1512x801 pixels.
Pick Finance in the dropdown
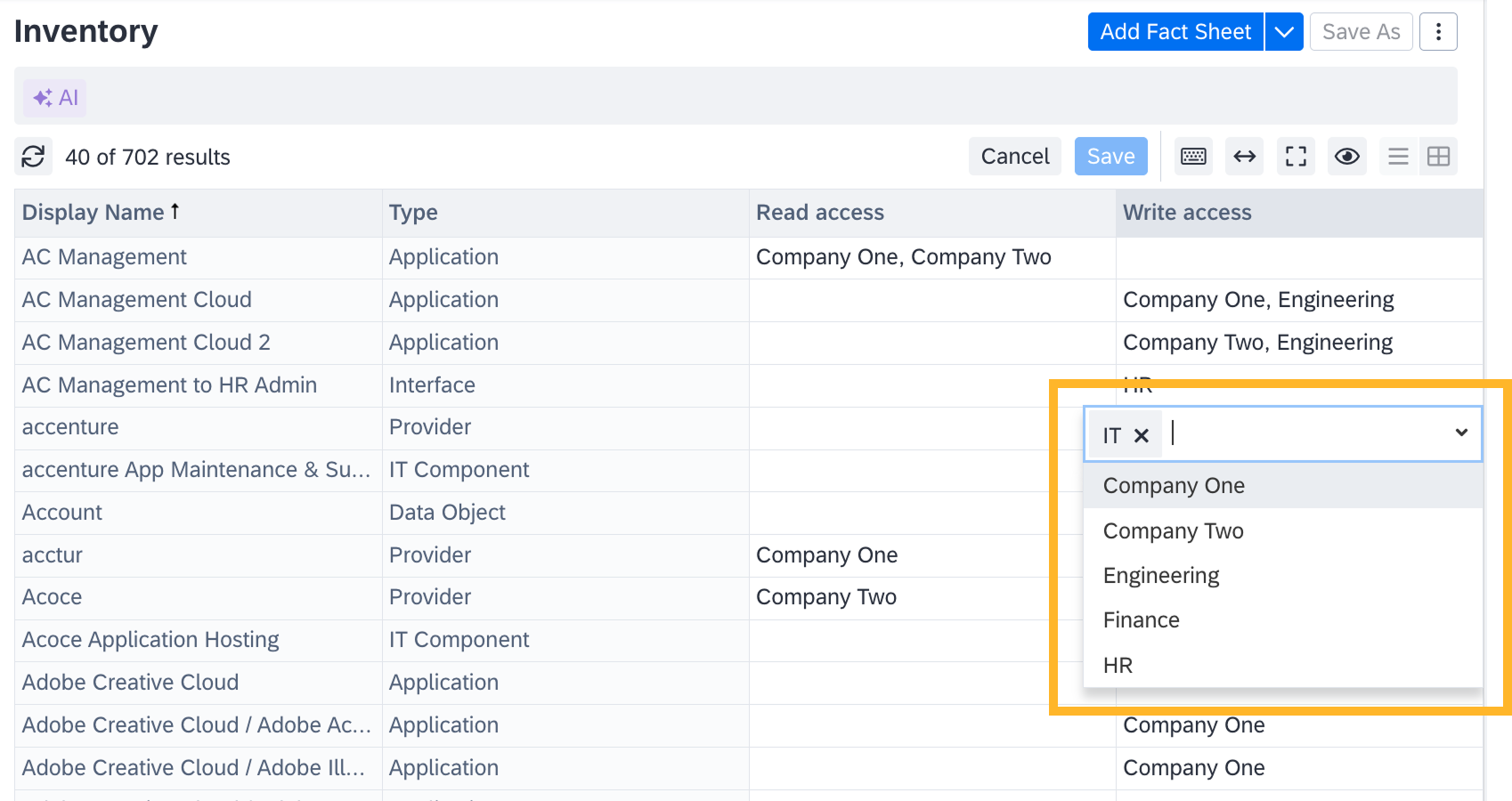tap(1142, 620)
